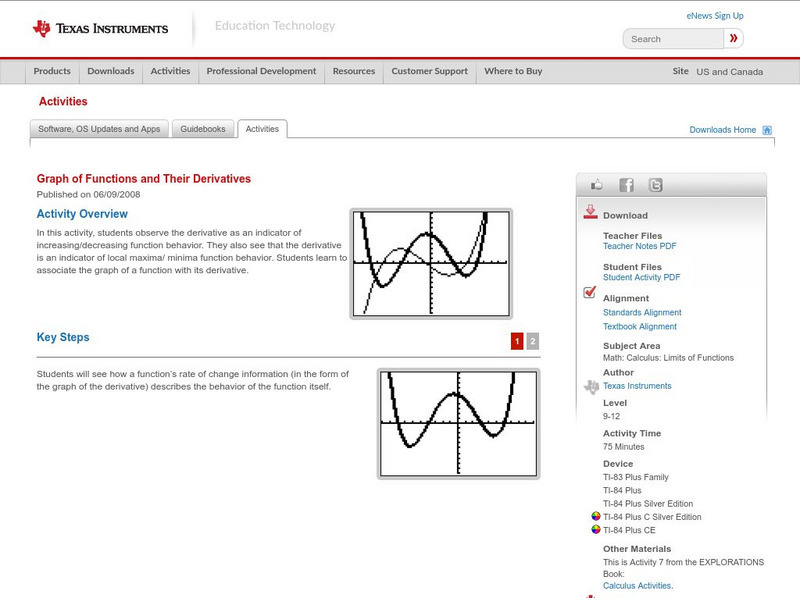Image resolution: width=800 pixels, height=598 pixels.
Task: Click the Key Steps graph thumbnail
Action: [458, 424]
